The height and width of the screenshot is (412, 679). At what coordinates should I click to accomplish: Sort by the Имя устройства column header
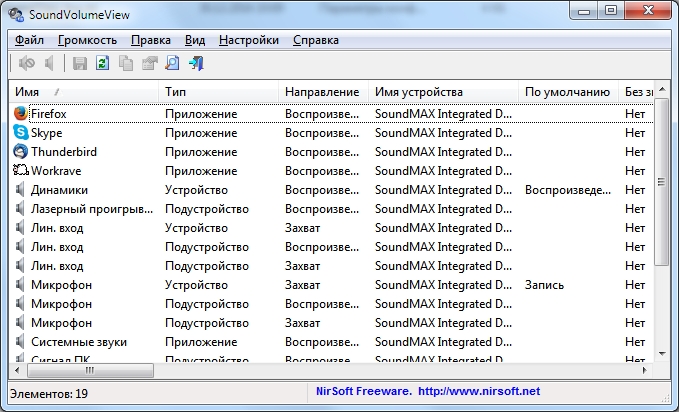pos(443,92)
